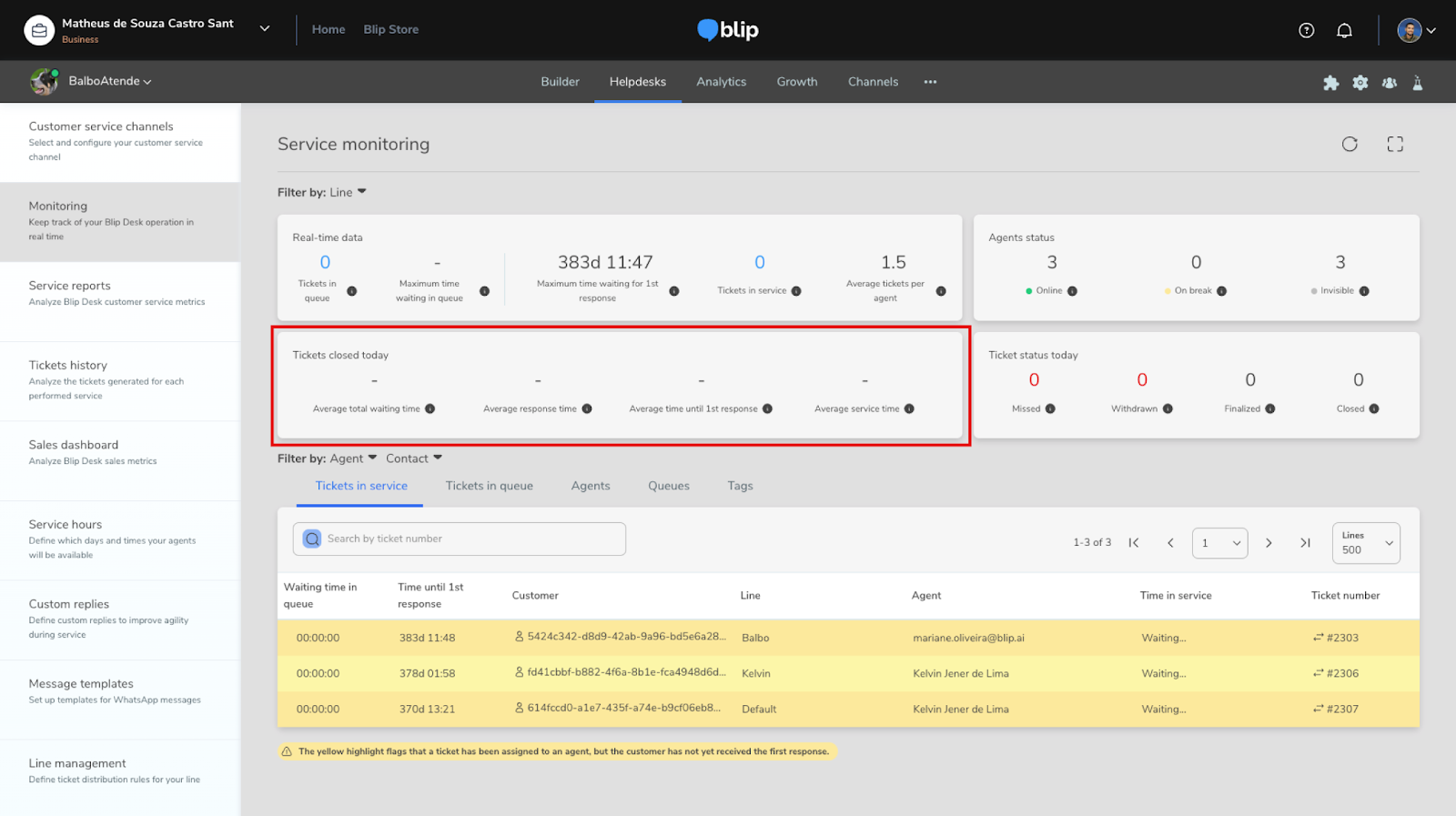
Task: Open the notifications bell
Action: click(x=1344, y=30)
